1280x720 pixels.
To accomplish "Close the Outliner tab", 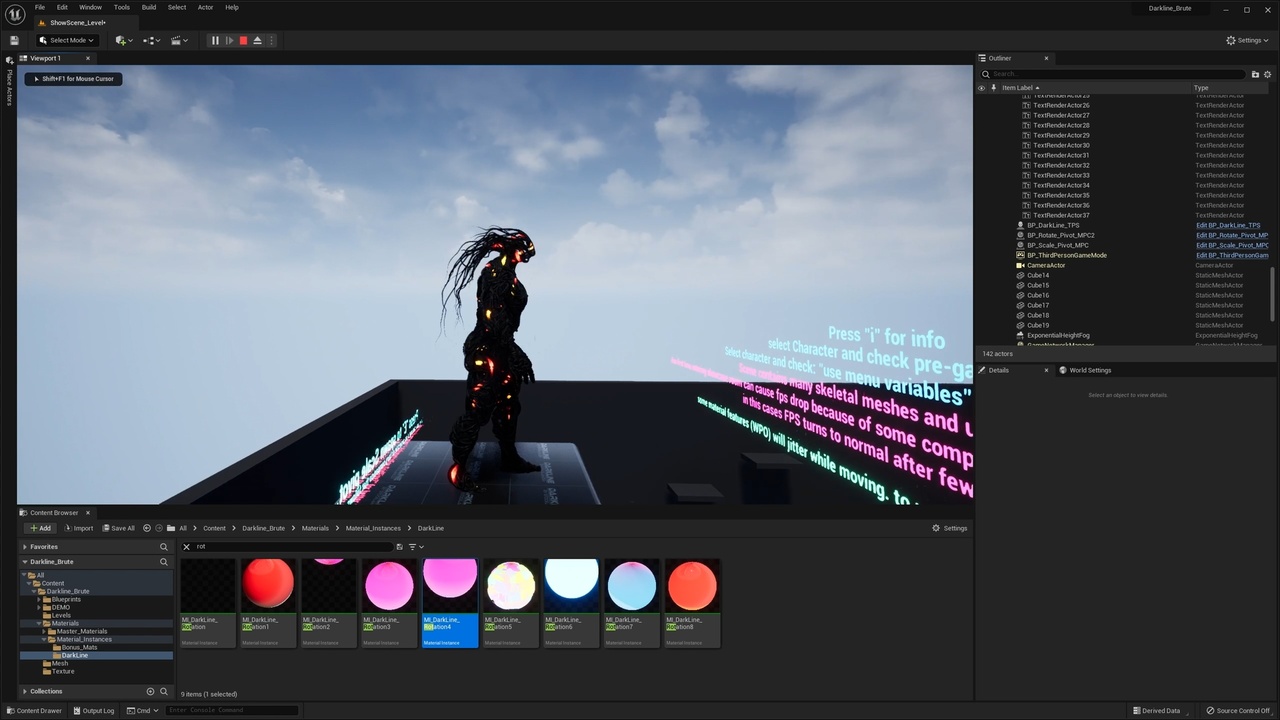I will 1046,58.
